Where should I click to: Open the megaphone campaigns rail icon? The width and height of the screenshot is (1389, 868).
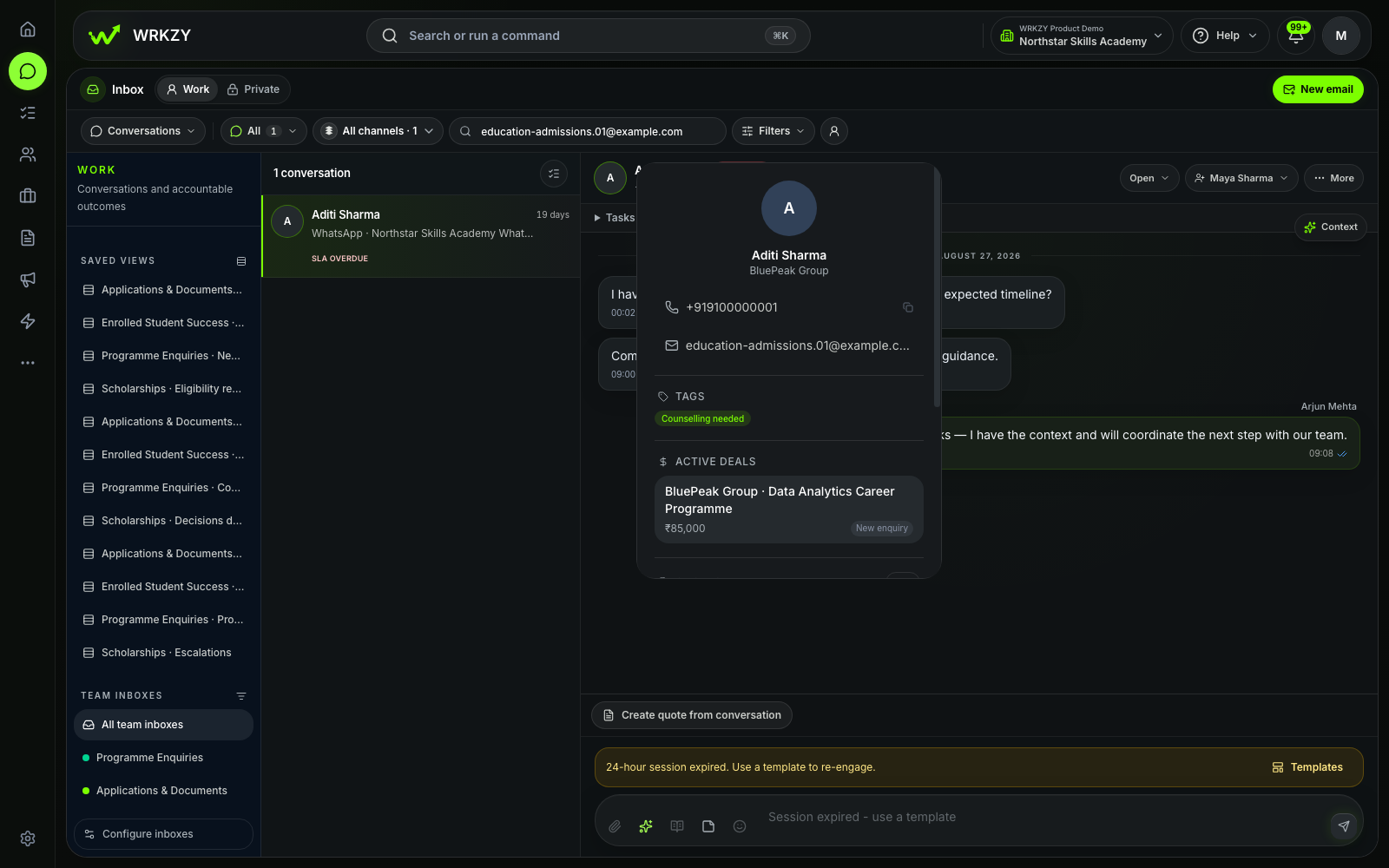(28, 279)
